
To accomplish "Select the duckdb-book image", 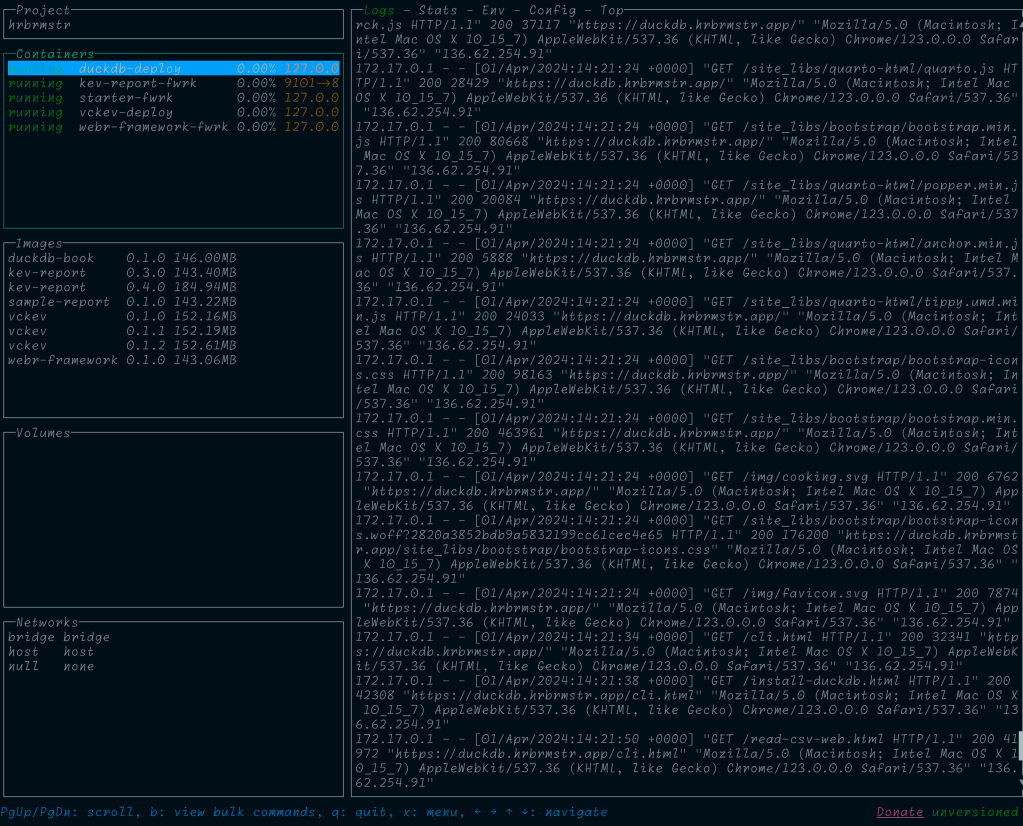I will (50, 258).
